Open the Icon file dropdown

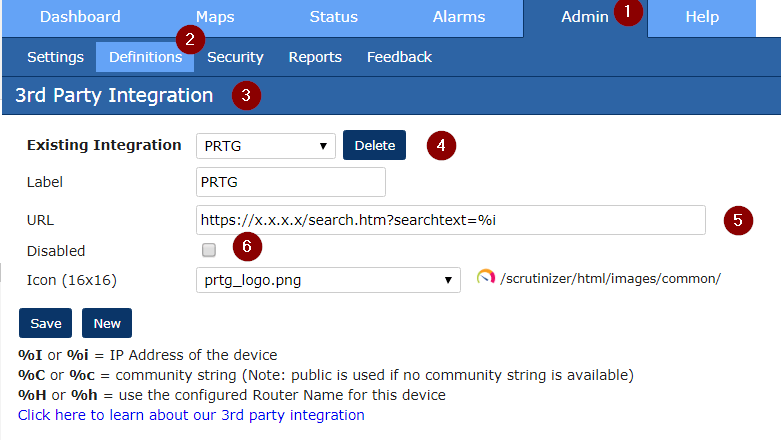[328, 280]
